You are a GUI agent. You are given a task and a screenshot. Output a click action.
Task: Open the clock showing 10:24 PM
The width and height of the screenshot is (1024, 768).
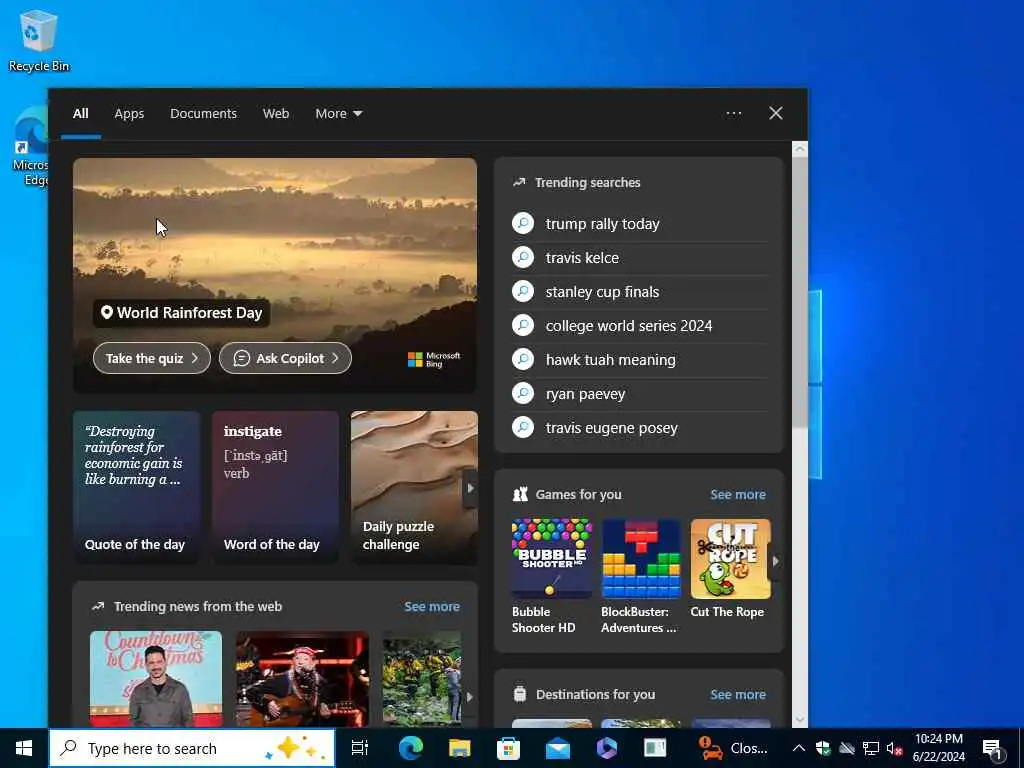coord(938,748)
